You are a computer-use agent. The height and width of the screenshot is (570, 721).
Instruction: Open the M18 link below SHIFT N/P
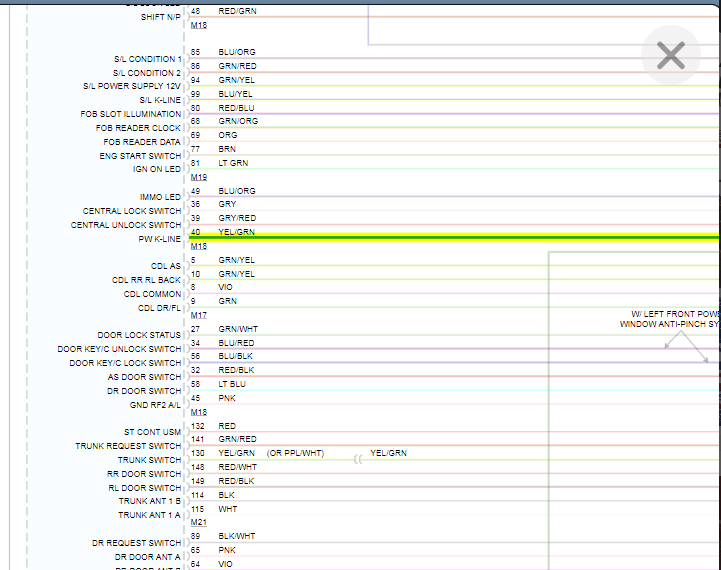(199, 25)
